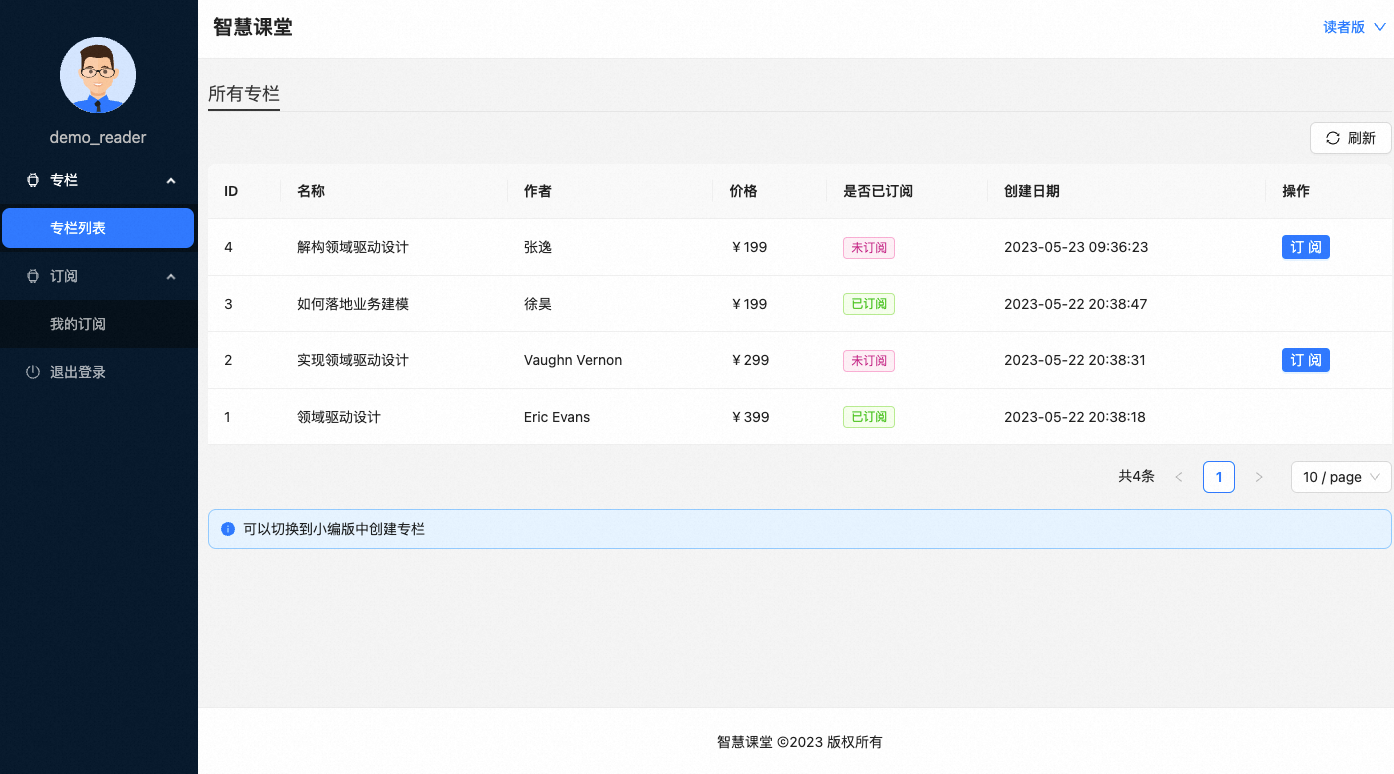The width and height of the screenshot is (1394, 774).
Task: Open 专栏列表 in the sidebar
Action: [x=98, y=228]
